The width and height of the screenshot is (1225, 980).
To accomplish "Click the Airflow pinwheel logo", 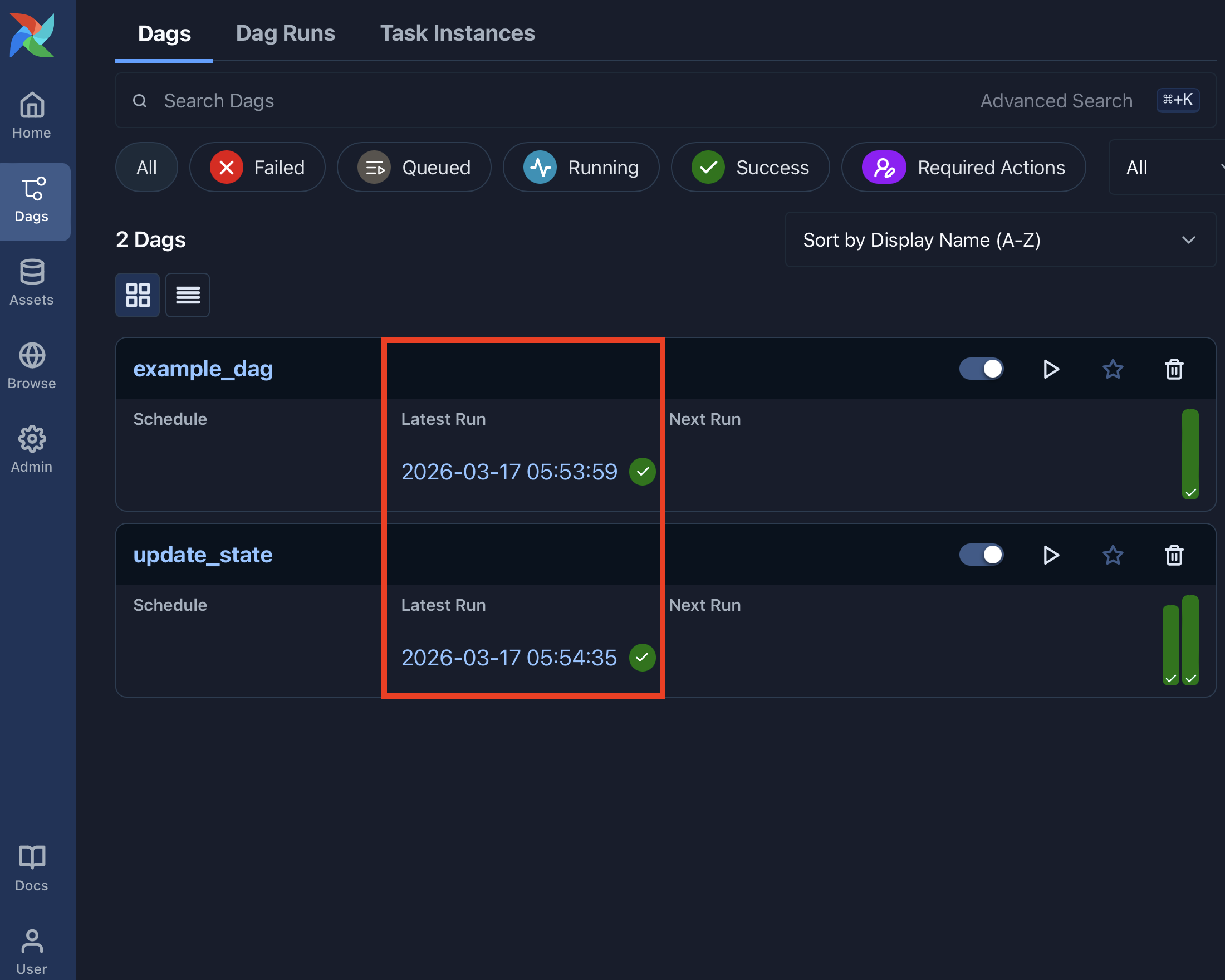I will pyautogui.click(x=32, y=35).
